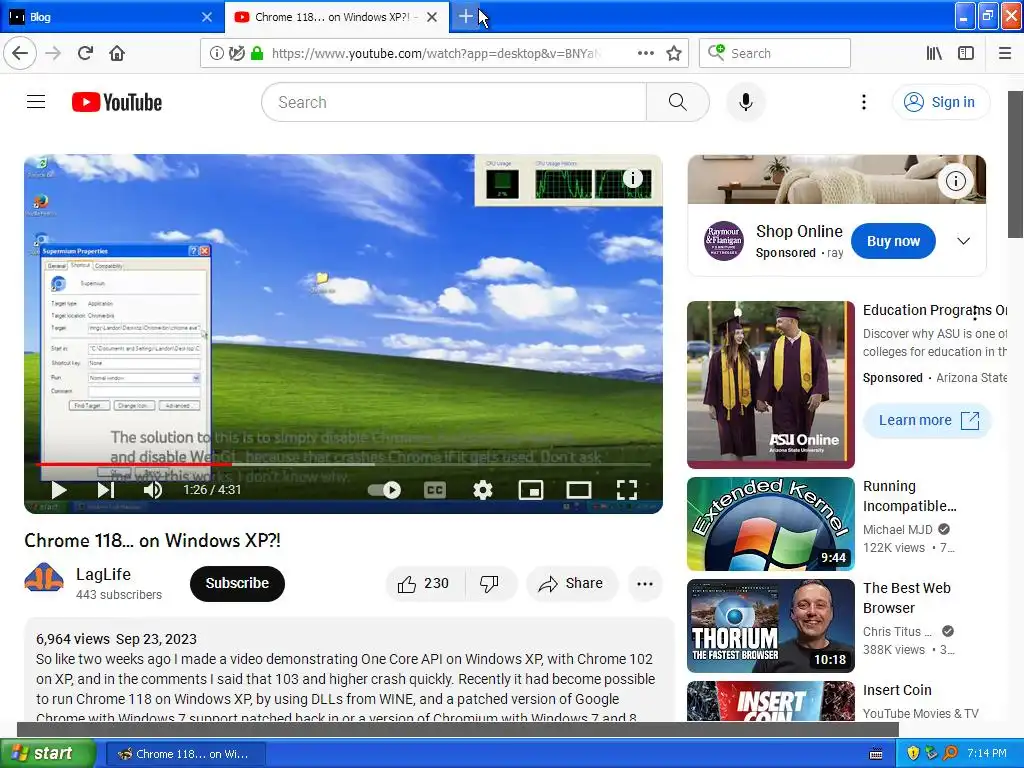The image size is (1024, 768).
Task: Dislike this video
Action: click(x=490, y=583)
